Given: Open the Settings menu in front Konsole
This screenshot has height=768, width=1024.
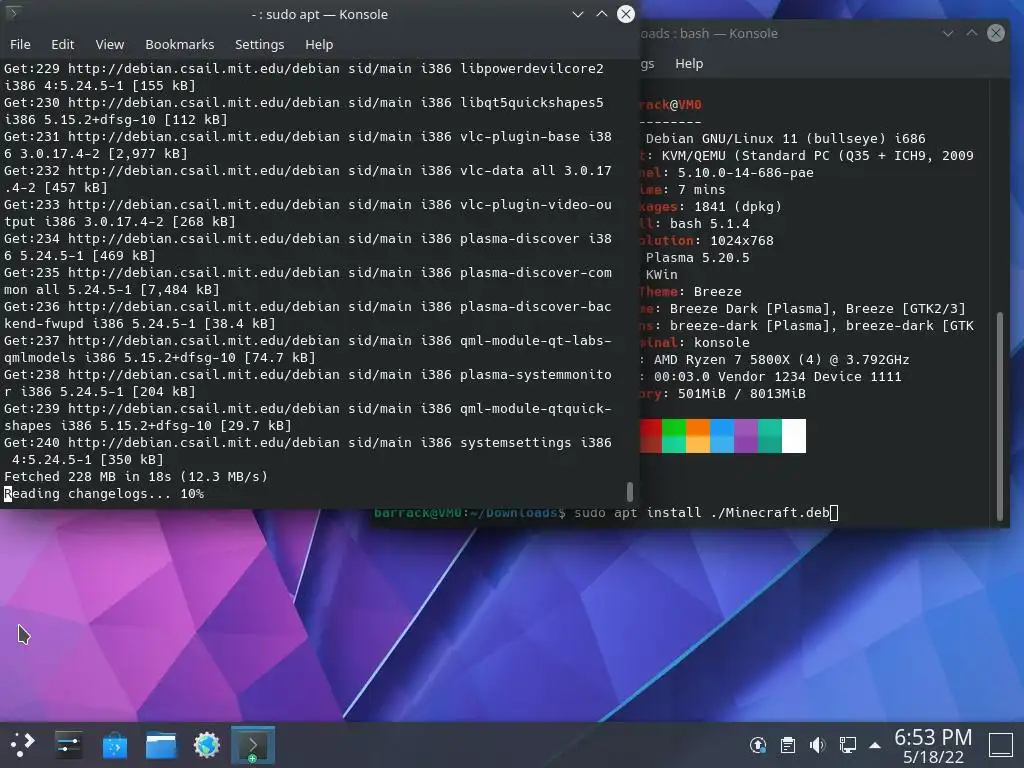Looking at the screenshot, I should coord(259,44).
